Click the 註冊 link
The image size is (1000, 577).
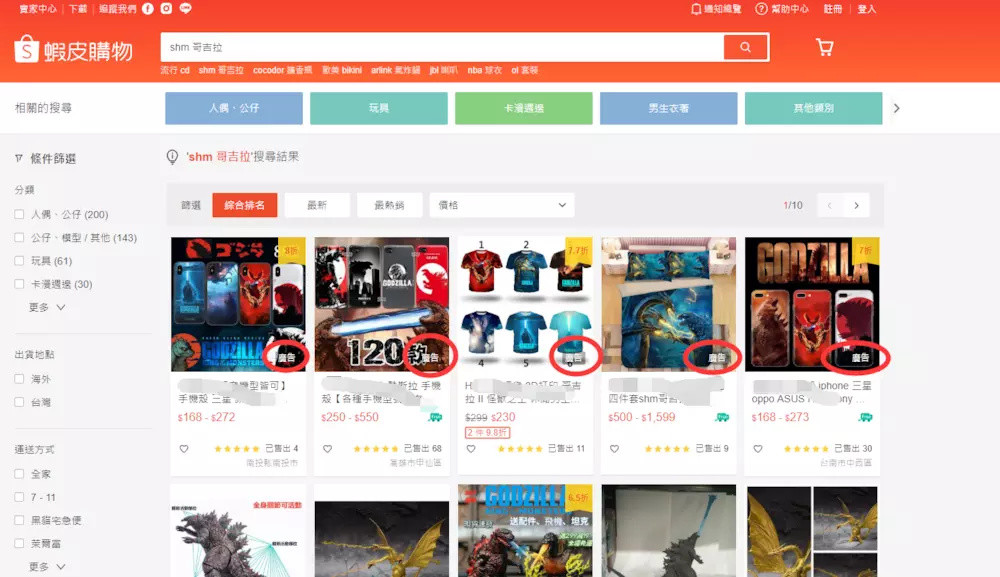[x=833, y=9]
